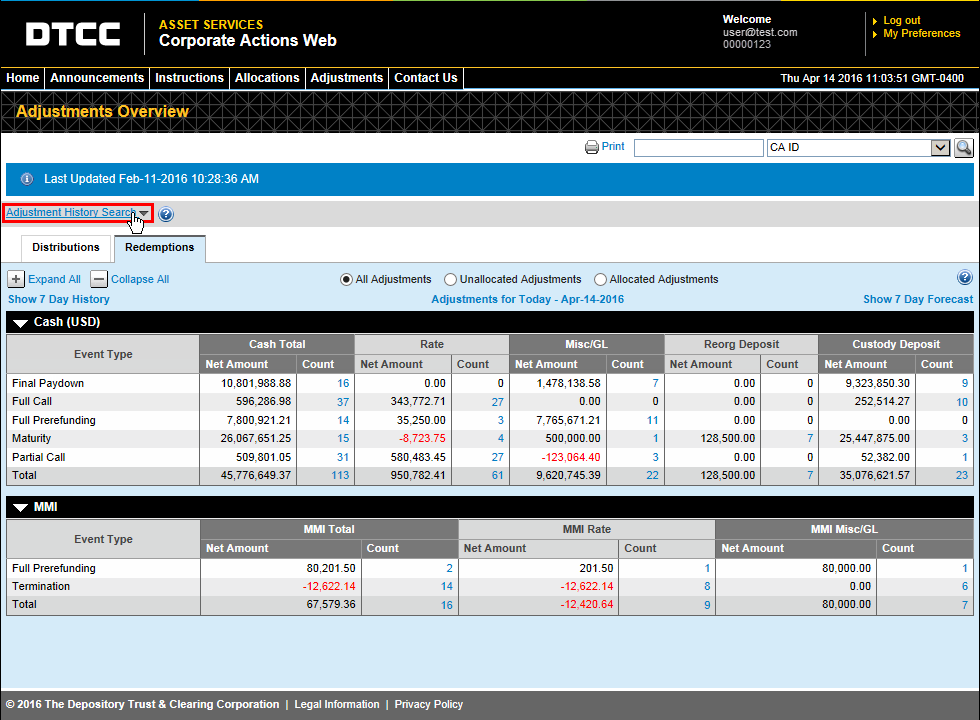Switch to the Redemptions tab
Screen dimensions: 980x720
click(159, 248)
